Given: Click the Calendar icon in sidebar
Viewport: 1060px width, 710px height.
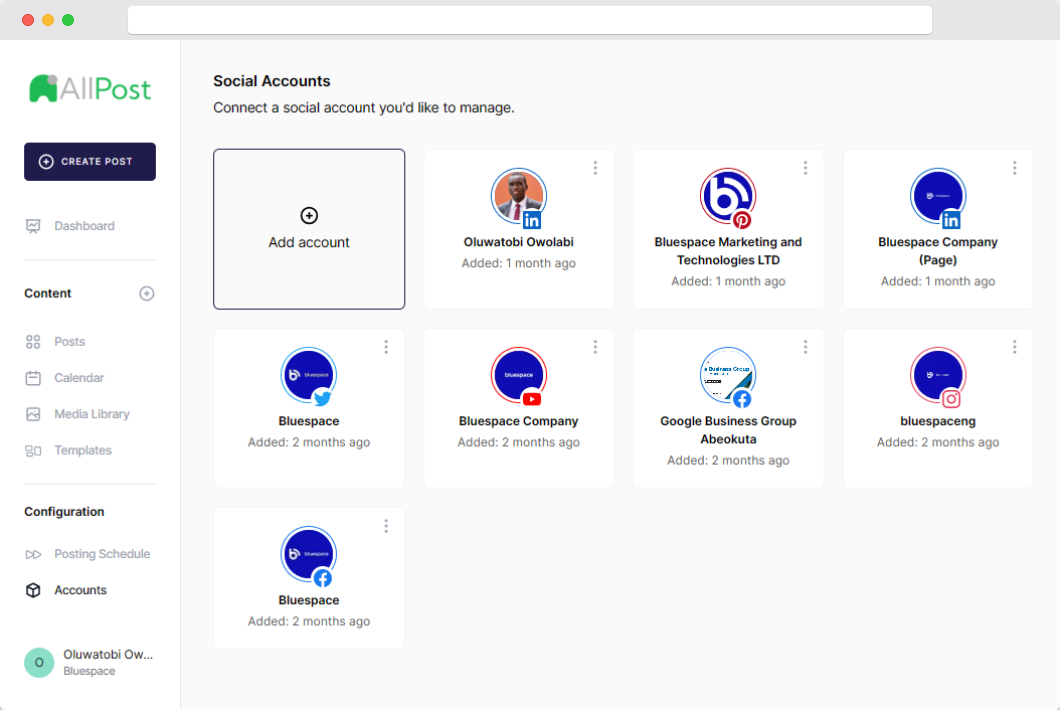Looking at the screenshot, I should pyautogui.click(x=33, y=378).
